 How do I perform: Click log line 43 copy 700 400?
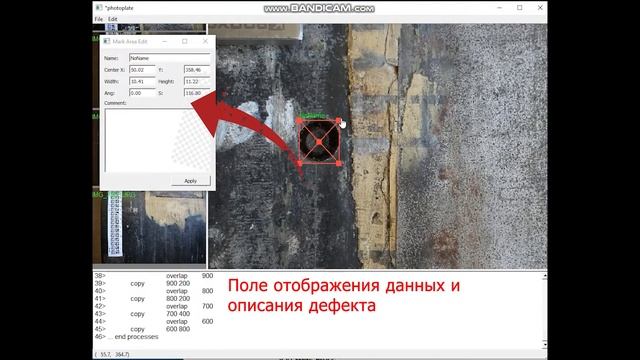coord(142,314)
